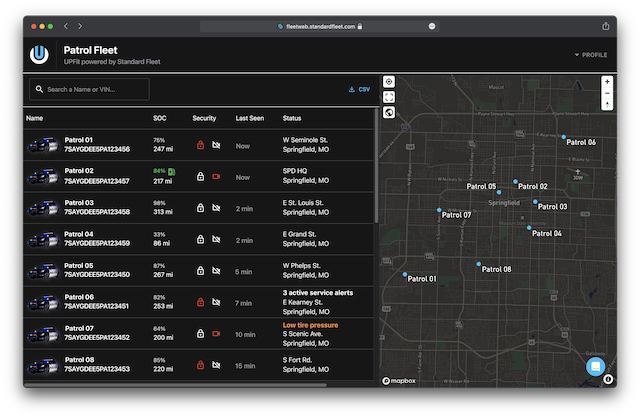Click the camera-off icon for Patrol 06
Image resolution: width=640 pixels, height=417 pixels.
(216, 302)
